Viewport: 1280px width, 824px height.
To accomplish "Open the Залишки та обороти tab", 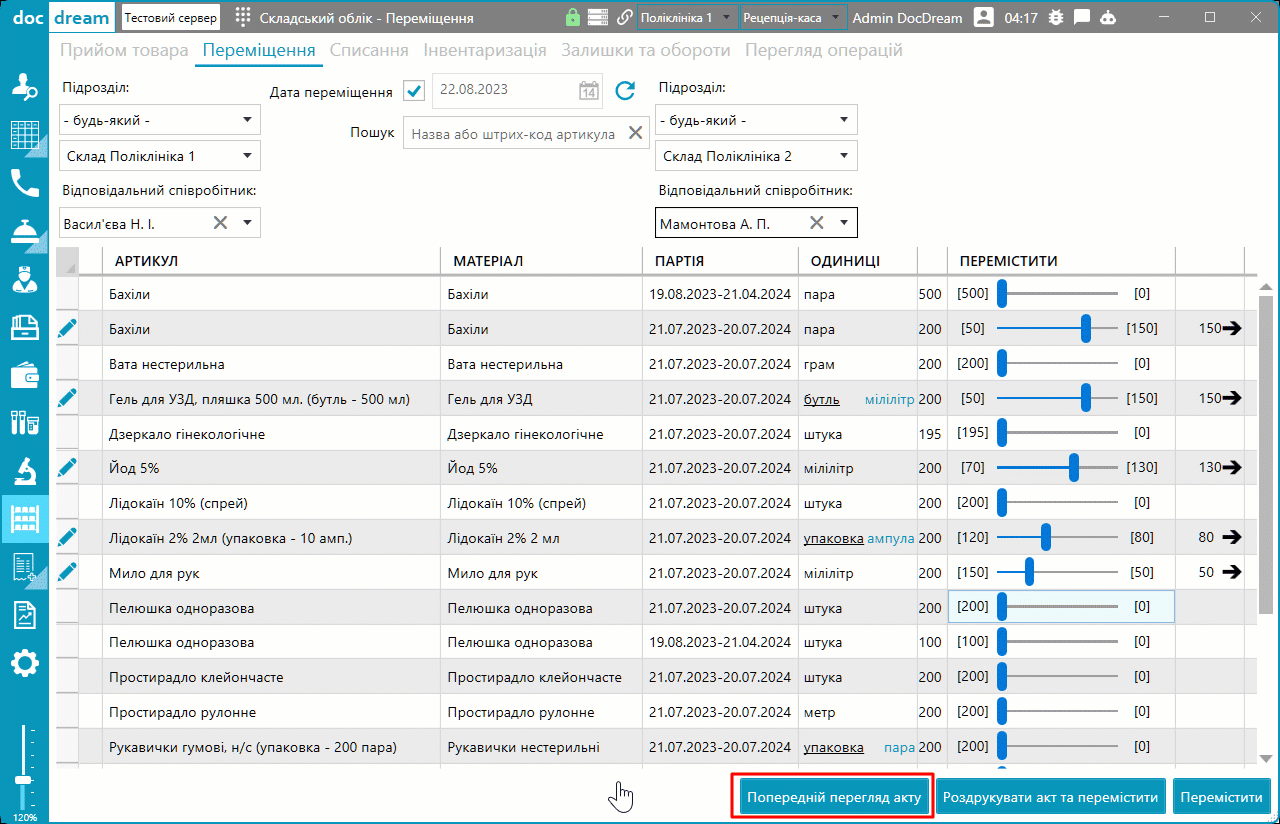I will (x=645, y=50).
